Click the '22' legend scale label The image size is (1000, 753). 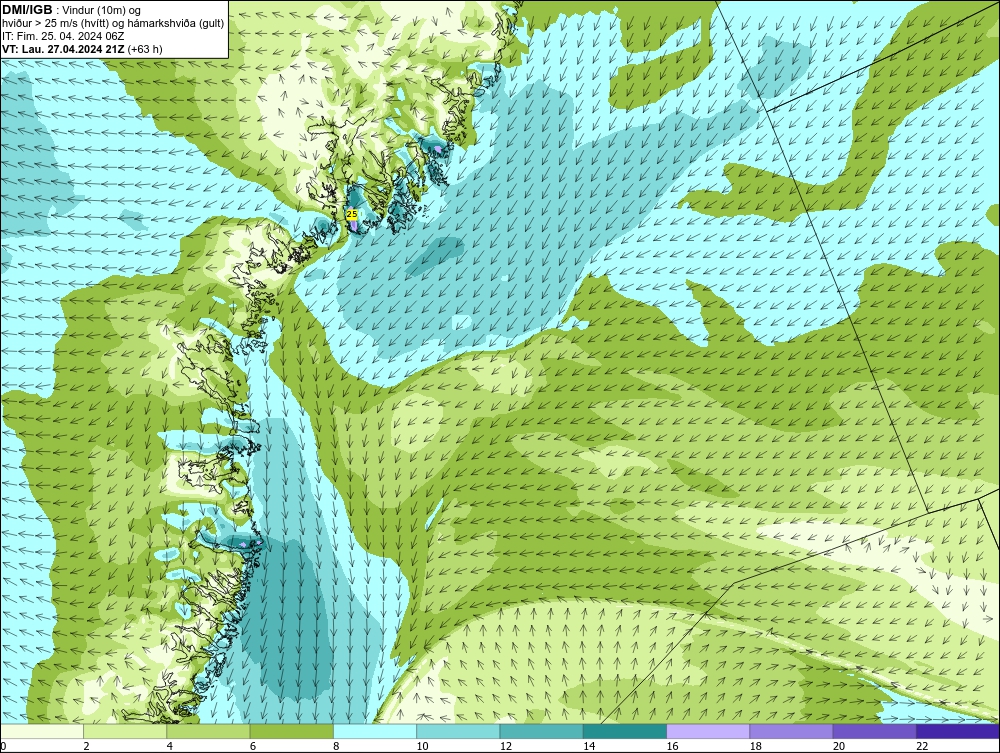922,747
